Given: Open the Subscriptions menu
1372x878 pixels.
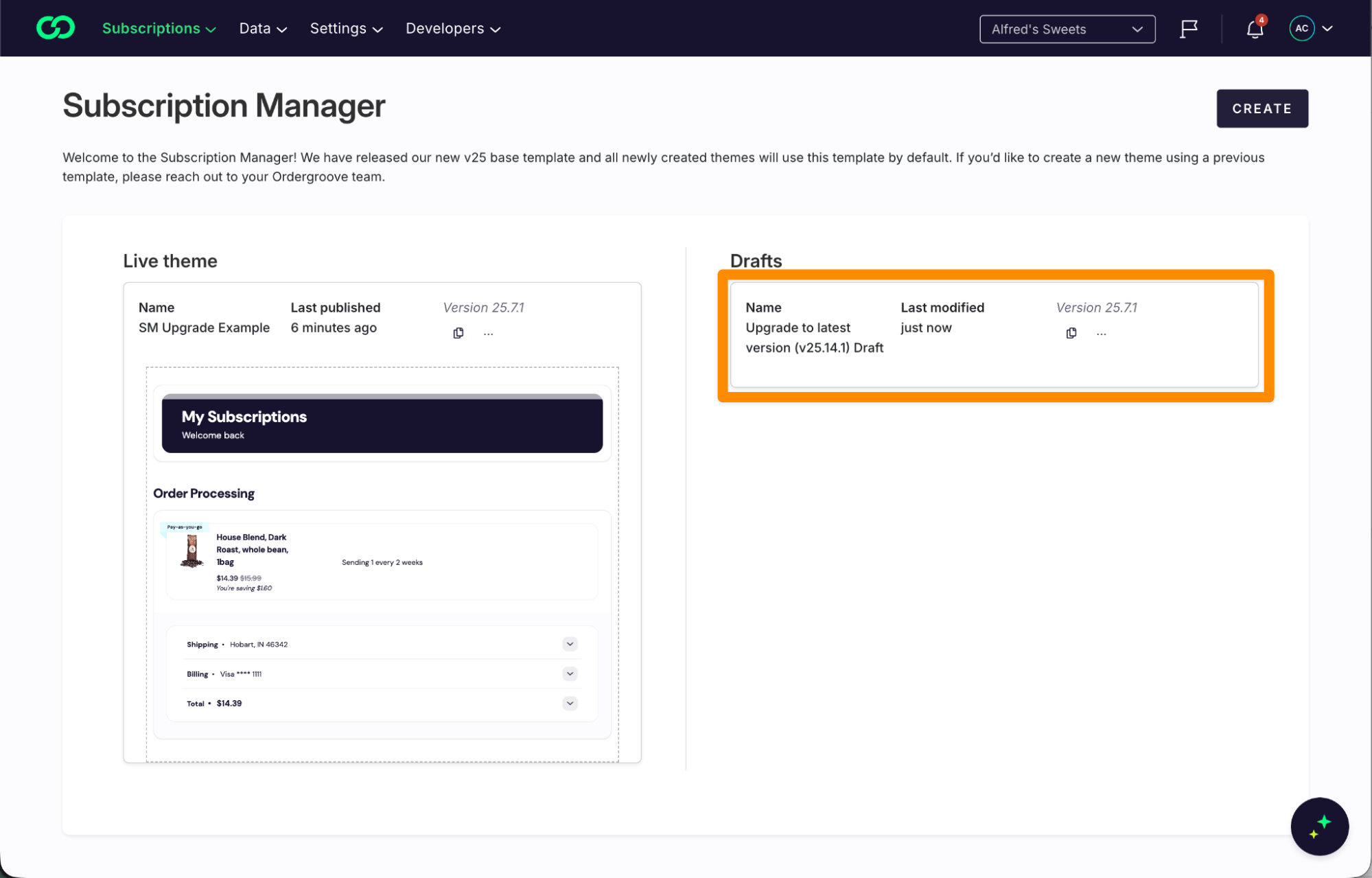Looking at the screenshot, I should (x=159, y=29).
